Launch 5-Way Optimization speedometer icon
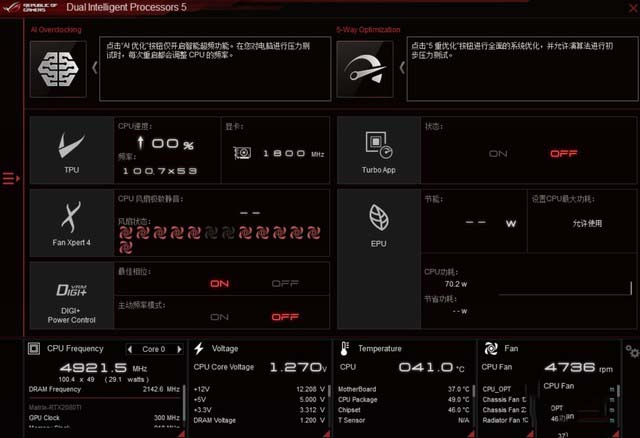640x438 pixels. 364,69
